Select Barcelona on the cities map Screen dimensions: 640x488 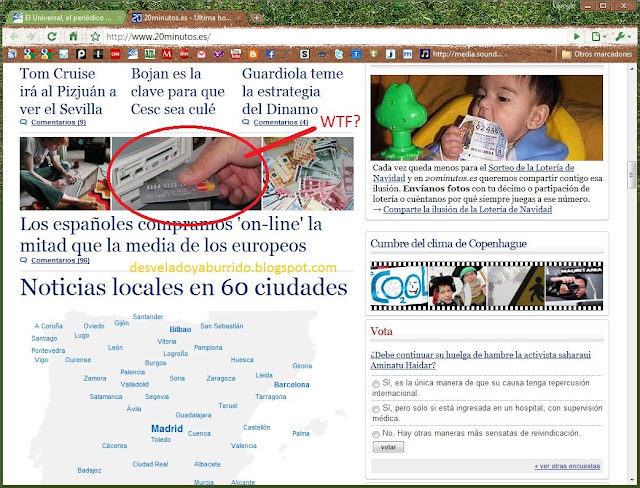pyautogui.click(x=291, y=384)
